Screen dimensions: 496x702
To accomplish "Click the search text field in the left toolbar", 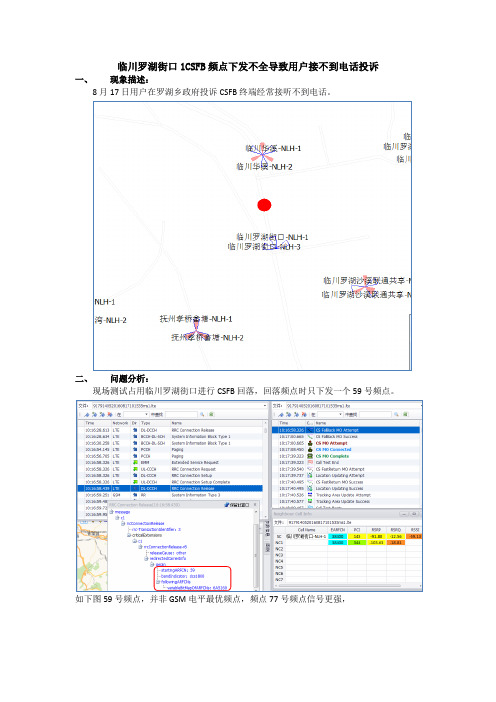I will click(x=181, y=414).
